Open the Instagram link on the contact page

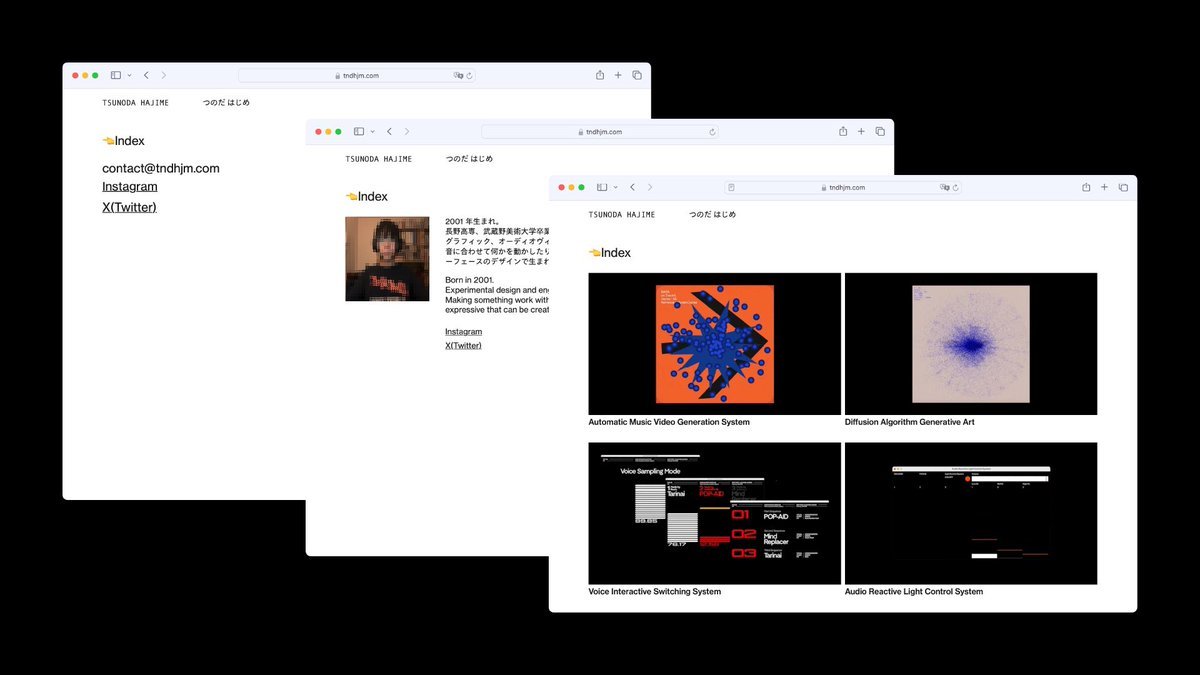pos(129,186)
